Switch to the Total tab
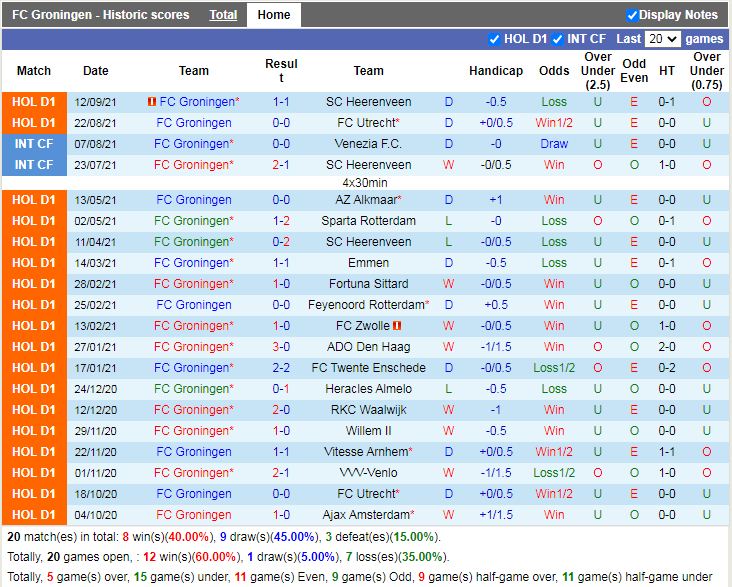Viewport: 732px width, 587px height. click(223, 15)
